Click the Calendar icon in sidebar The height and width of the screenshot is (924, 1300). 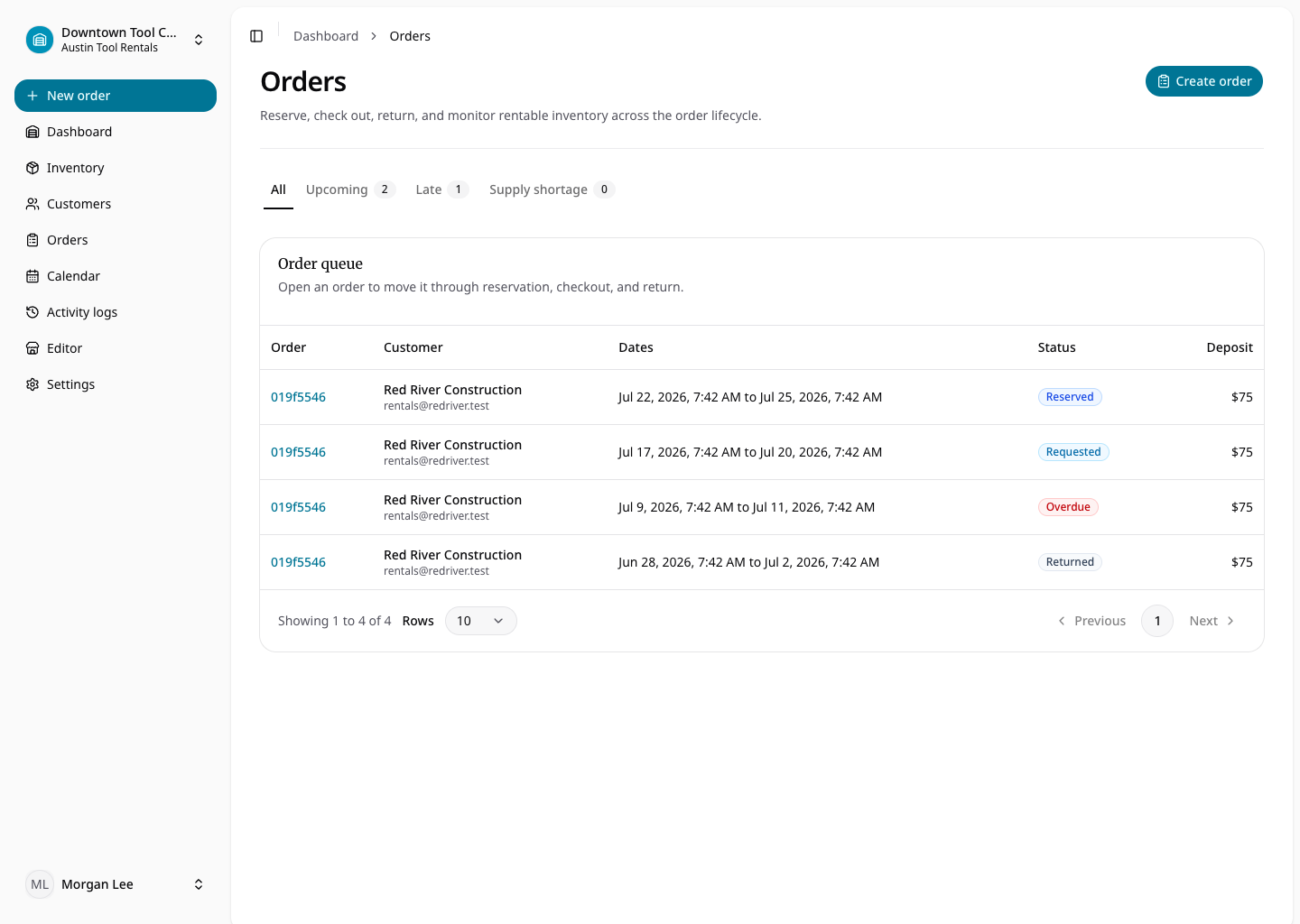coord(32,276)
